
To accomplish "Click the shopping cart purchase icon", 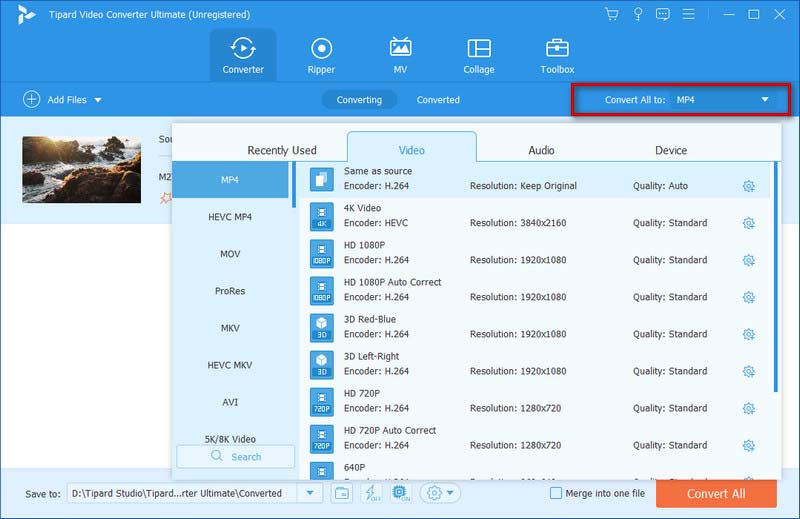I will coord(611,14).
